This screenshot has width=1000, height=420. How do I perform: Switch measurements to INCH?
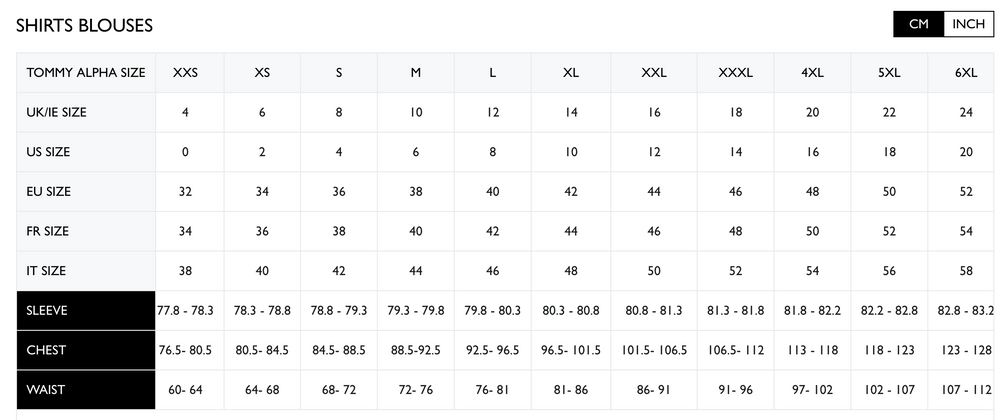968,24
